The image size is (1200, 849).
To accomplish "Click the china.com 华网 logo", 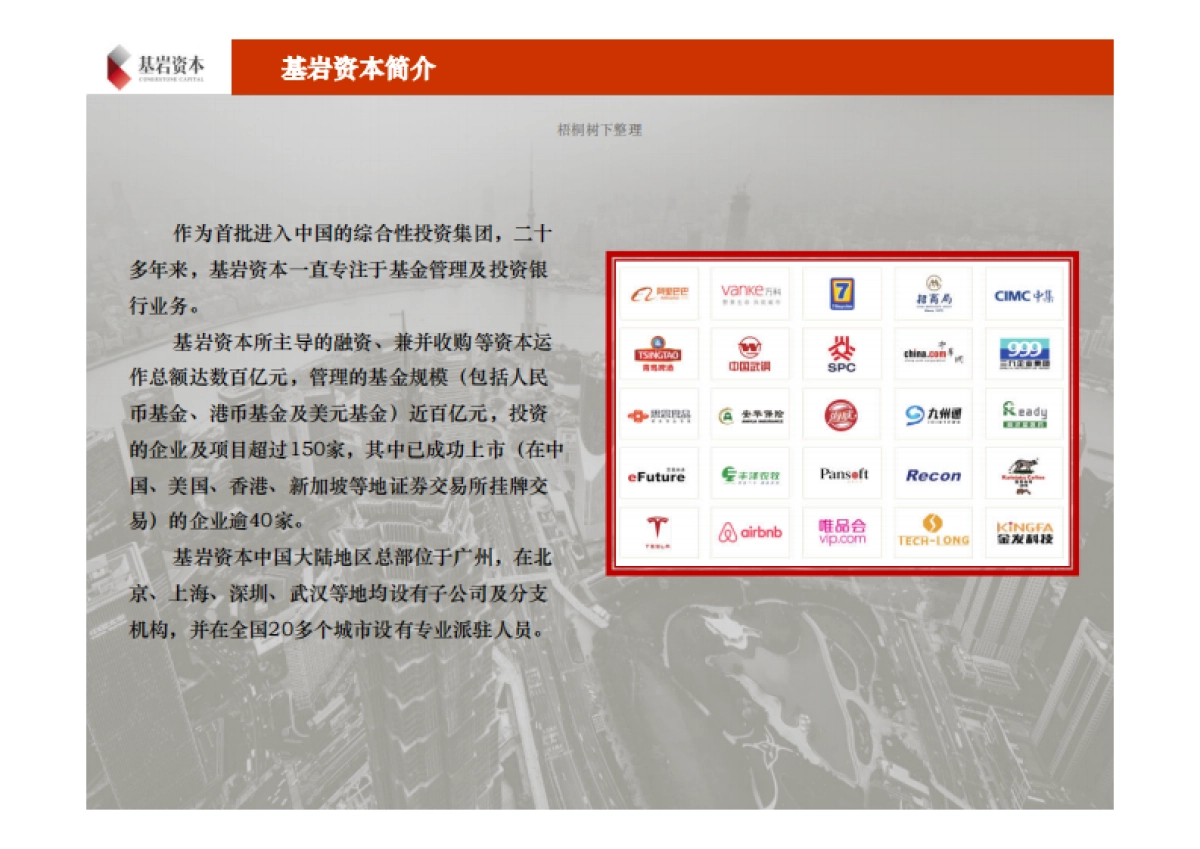I will (x=932, y=353).
